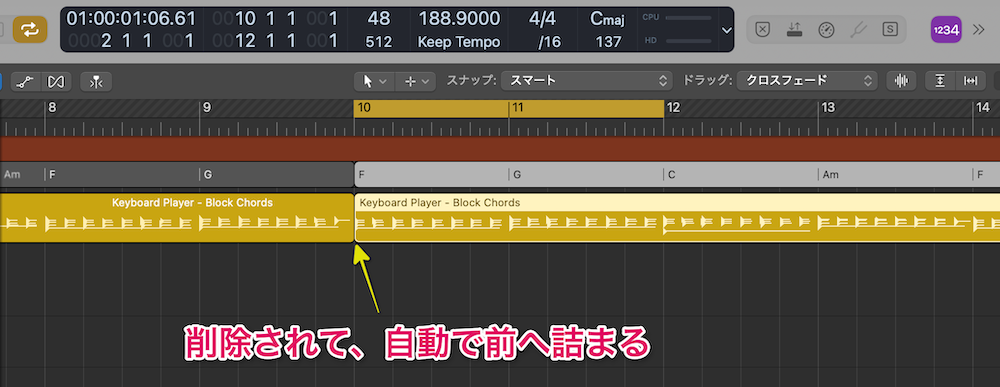Click bar 11 in the cycle area
This screenshot has height=387, width=1000.
pyautogui.click(x=518, y=108)
